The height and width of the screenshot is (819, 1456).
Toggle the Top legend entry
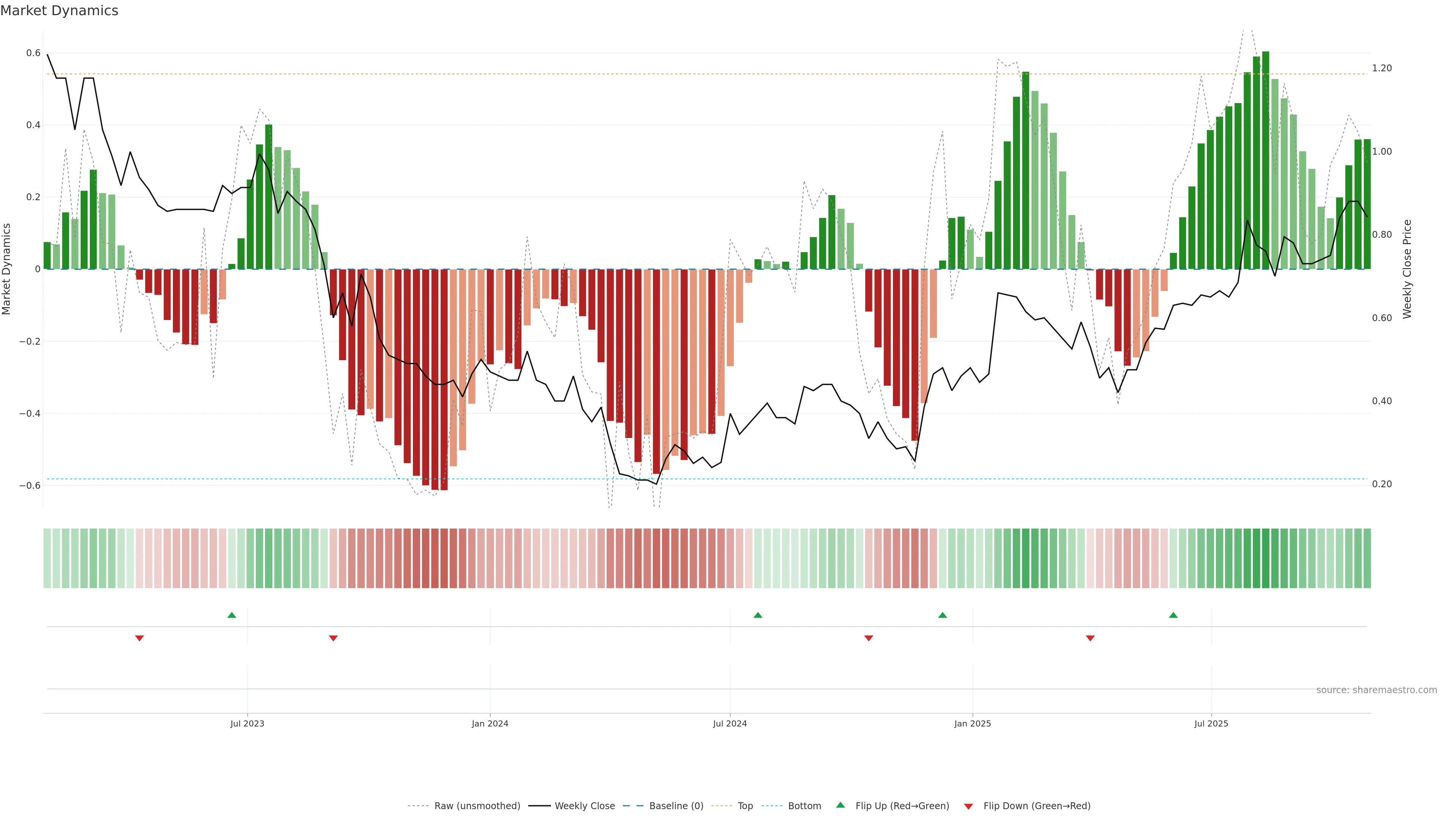coord(745,806)
